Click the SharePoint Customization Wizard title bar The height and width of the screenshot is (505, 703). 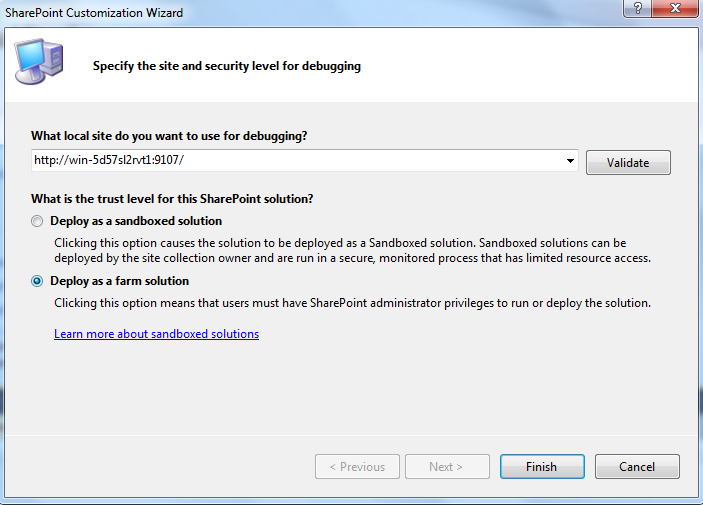300,12
